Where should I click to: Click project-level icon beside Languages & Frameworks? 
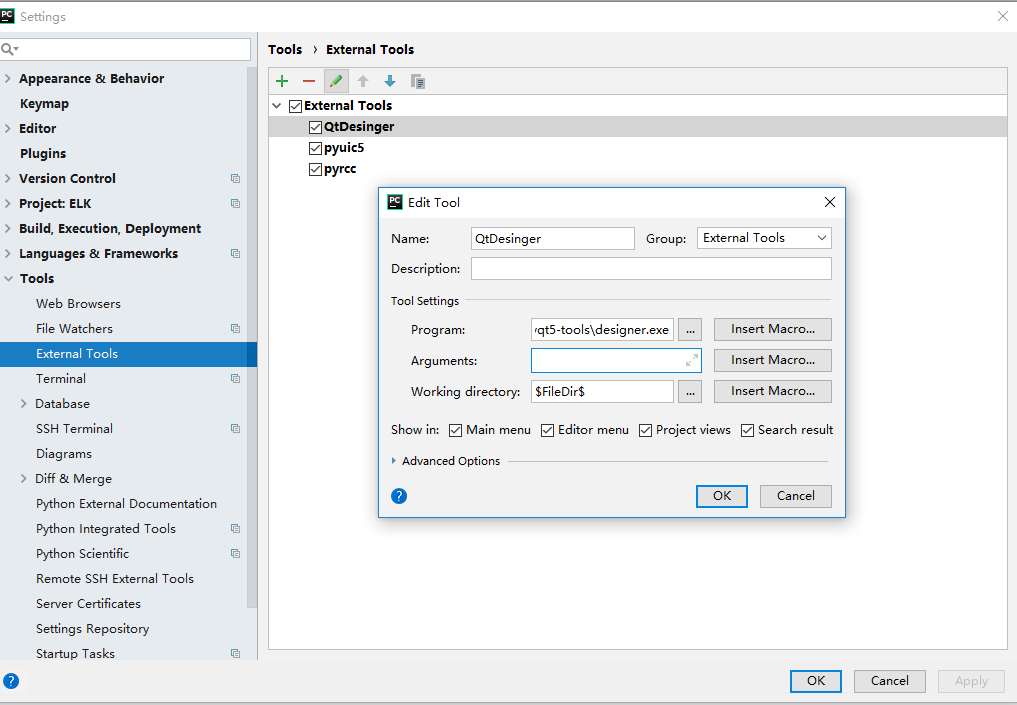click(235, 254)
